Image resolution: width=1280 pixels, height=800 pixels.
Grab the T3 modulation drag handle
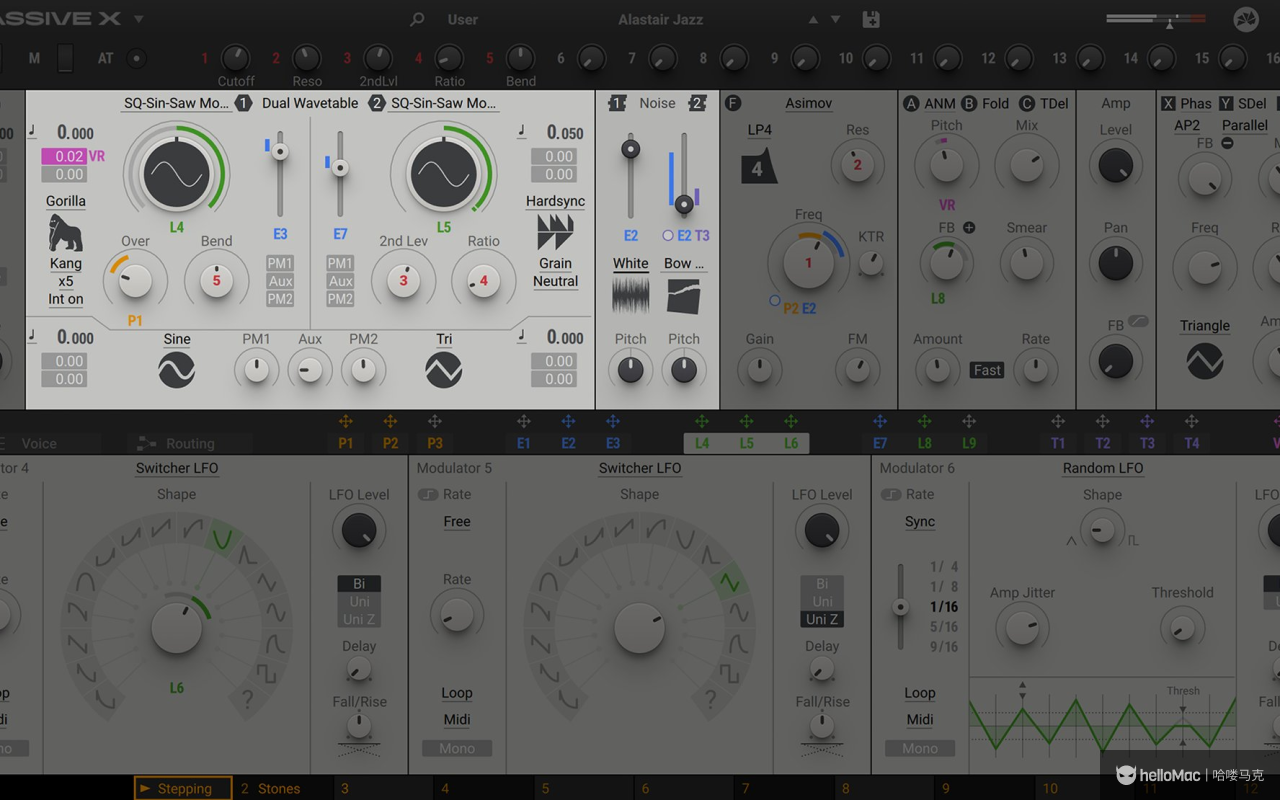point(1147,421)
